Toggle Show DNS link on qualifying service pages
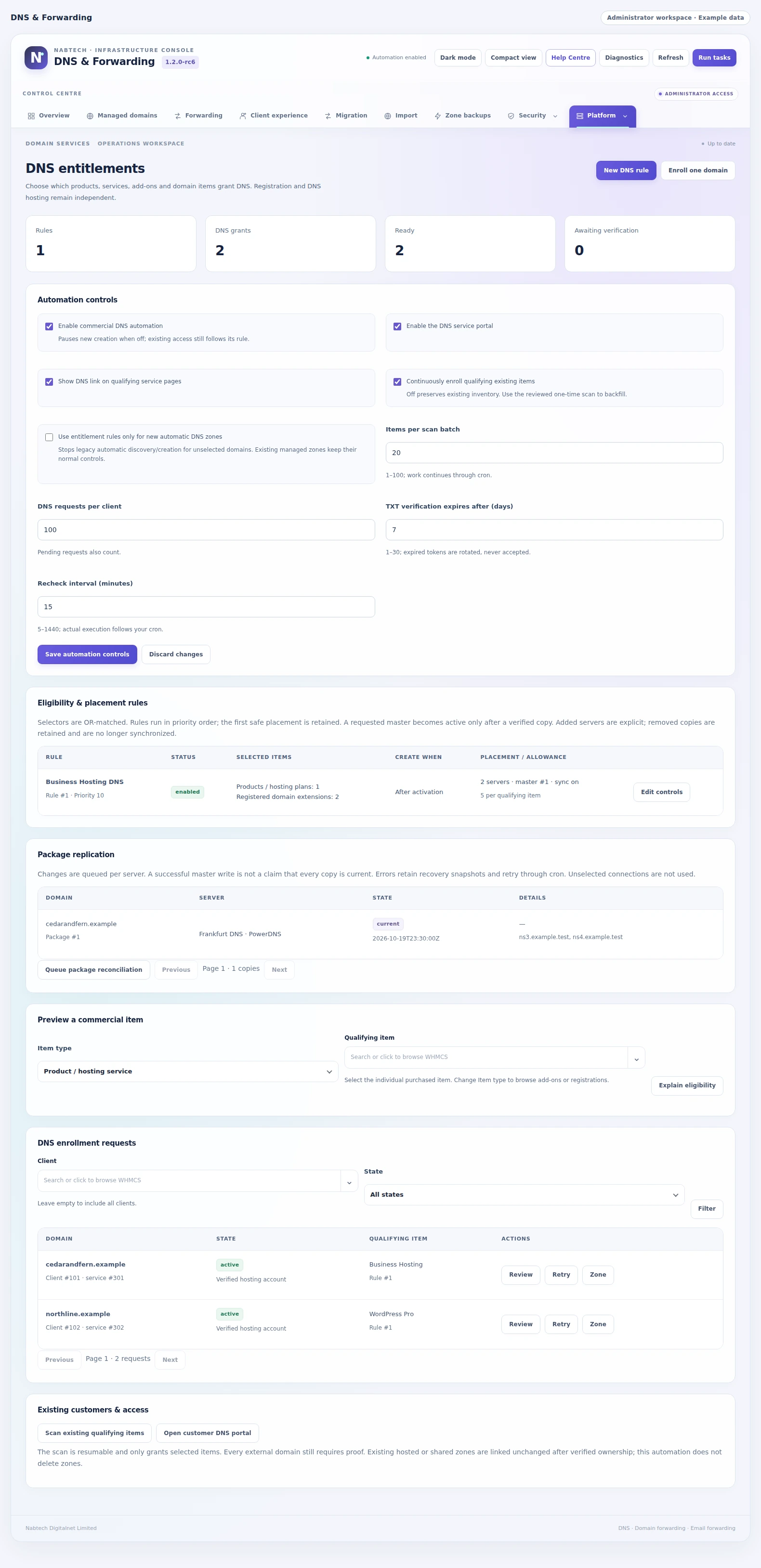 (x=49, y=382)
